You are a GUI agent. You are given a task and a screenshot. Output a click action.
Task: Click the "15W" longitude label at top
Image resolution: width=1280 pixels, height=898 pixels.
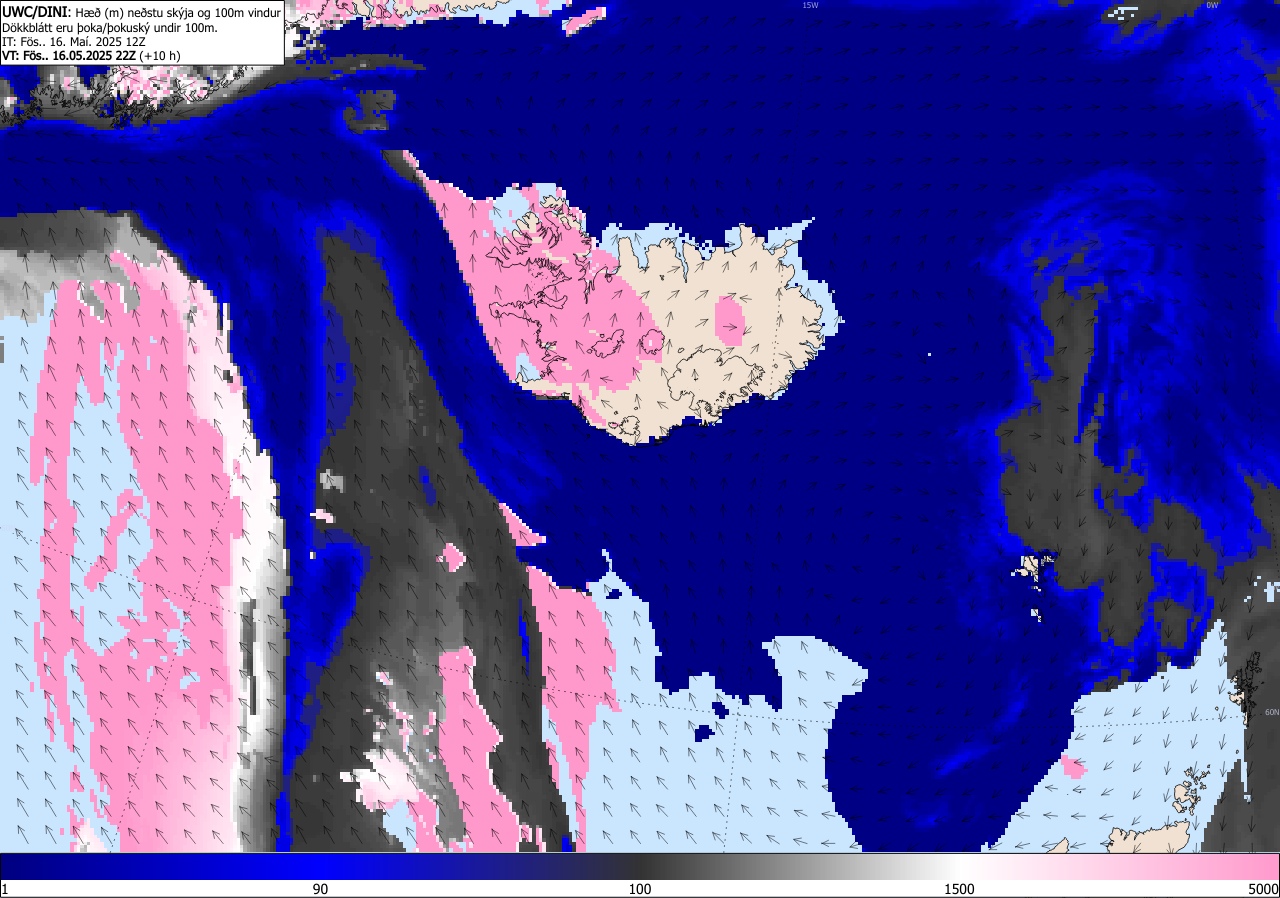point(810,5)
